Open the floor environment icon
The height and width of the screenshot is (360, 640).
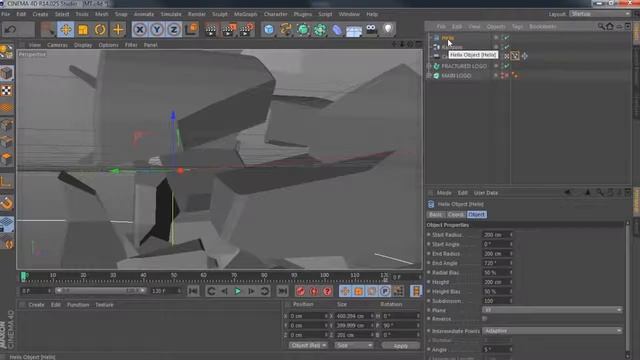click(x=354, y=30)
